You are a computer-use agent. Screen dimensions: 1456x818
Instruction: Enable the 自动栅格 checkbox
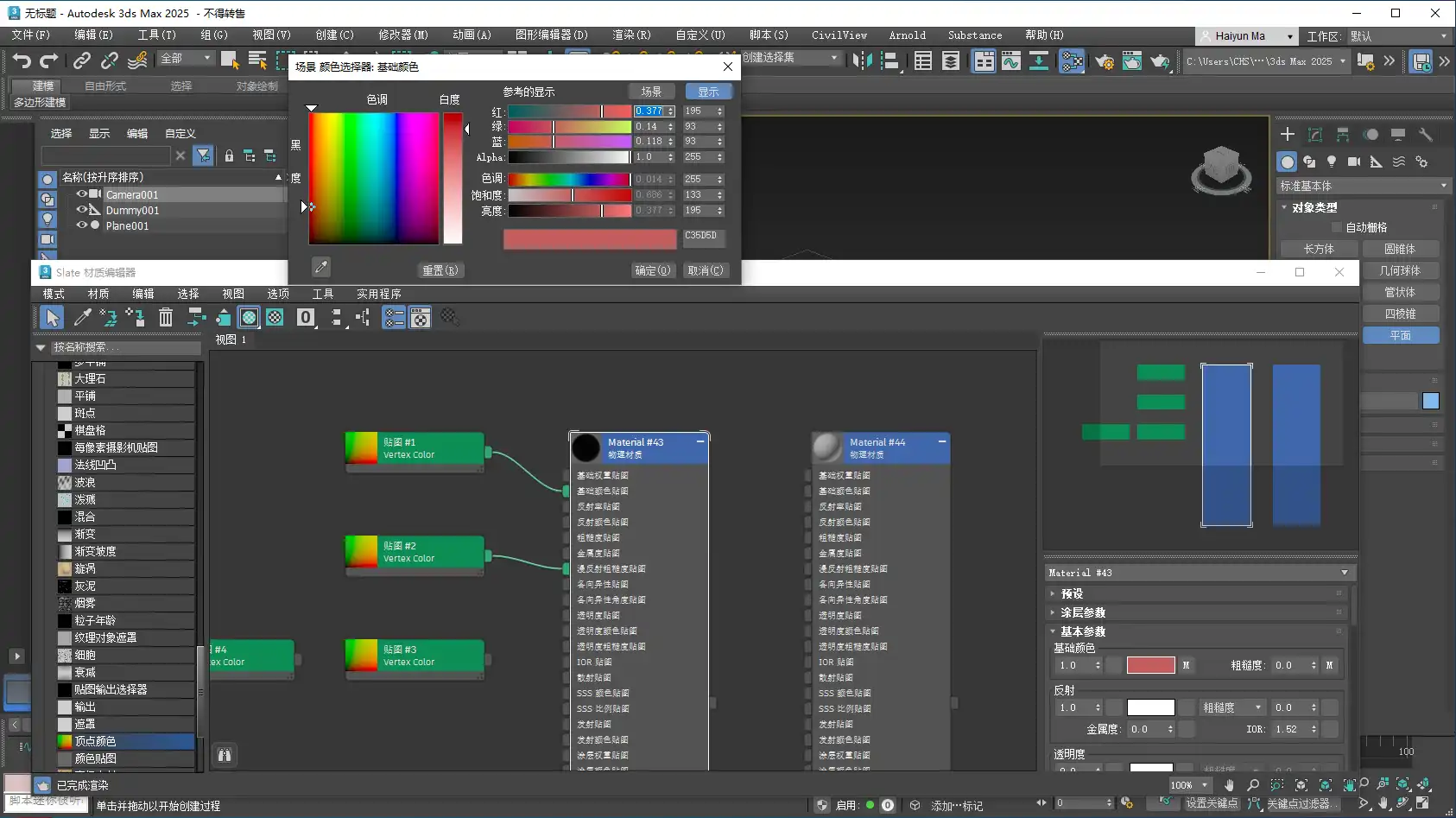[x=1337, y=227]
